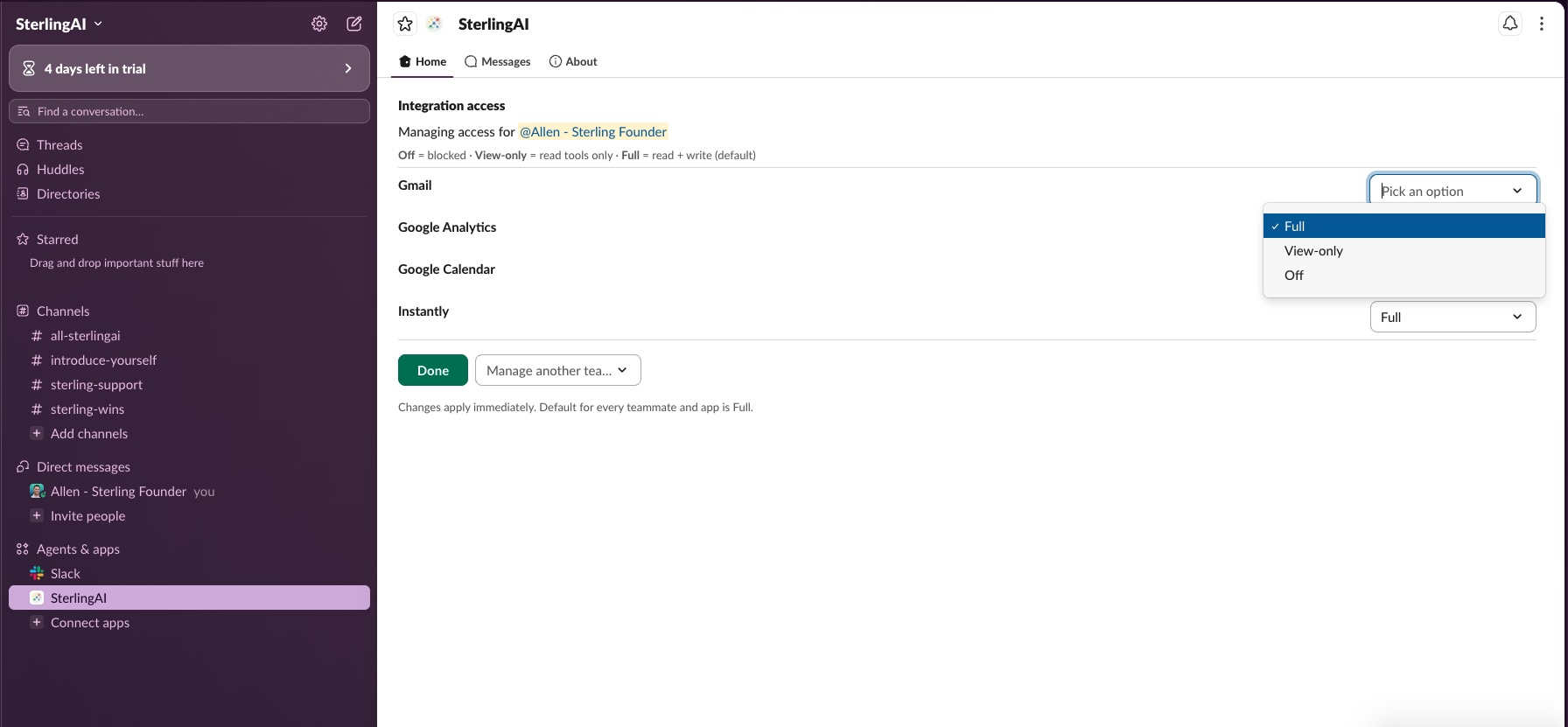Click the Direct messages section header
Viewport: 1568px width, 727px height.
(x=83, y=467)
